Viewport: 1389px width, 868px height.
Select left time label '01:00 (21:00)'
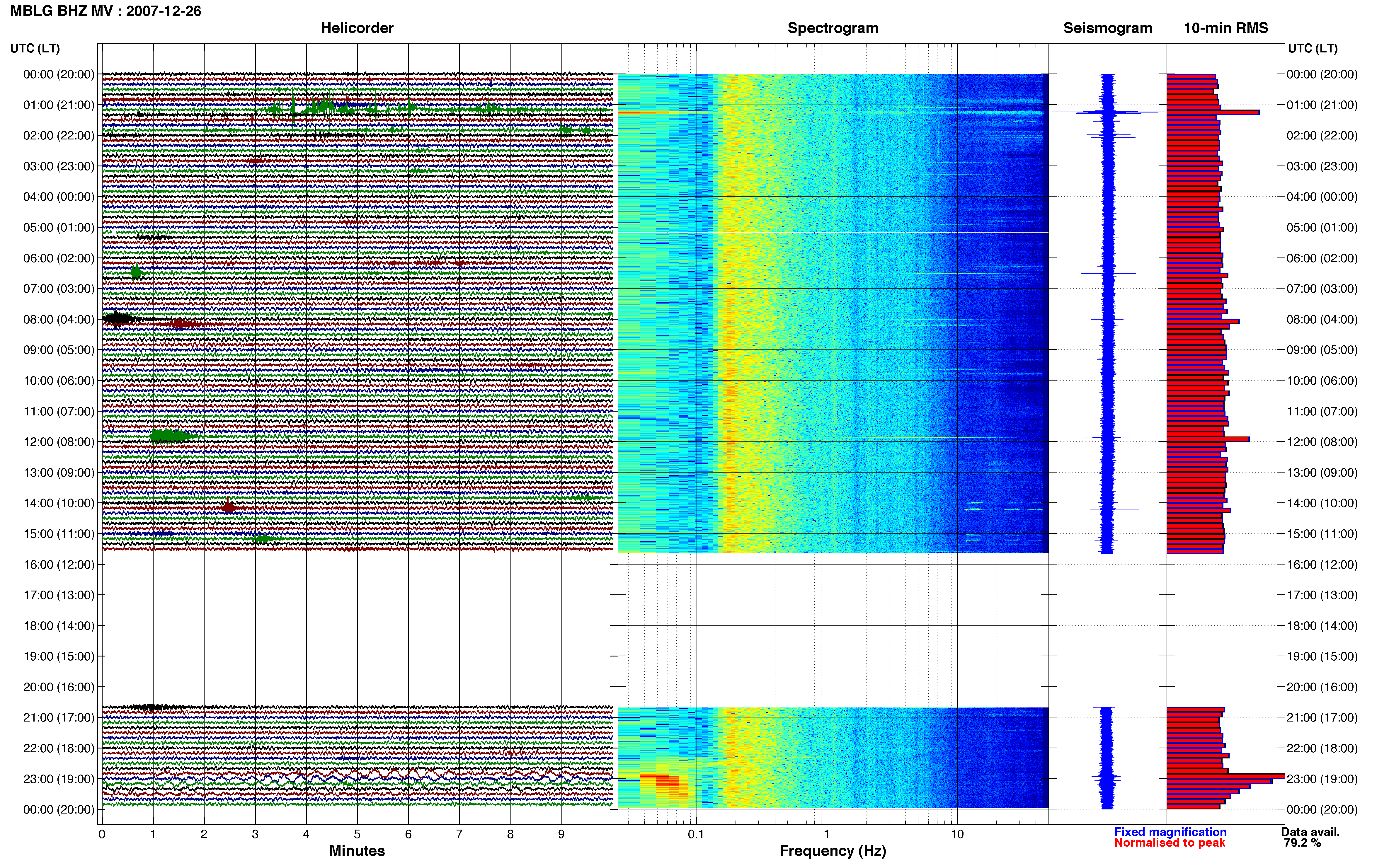[x=59, y=105]
